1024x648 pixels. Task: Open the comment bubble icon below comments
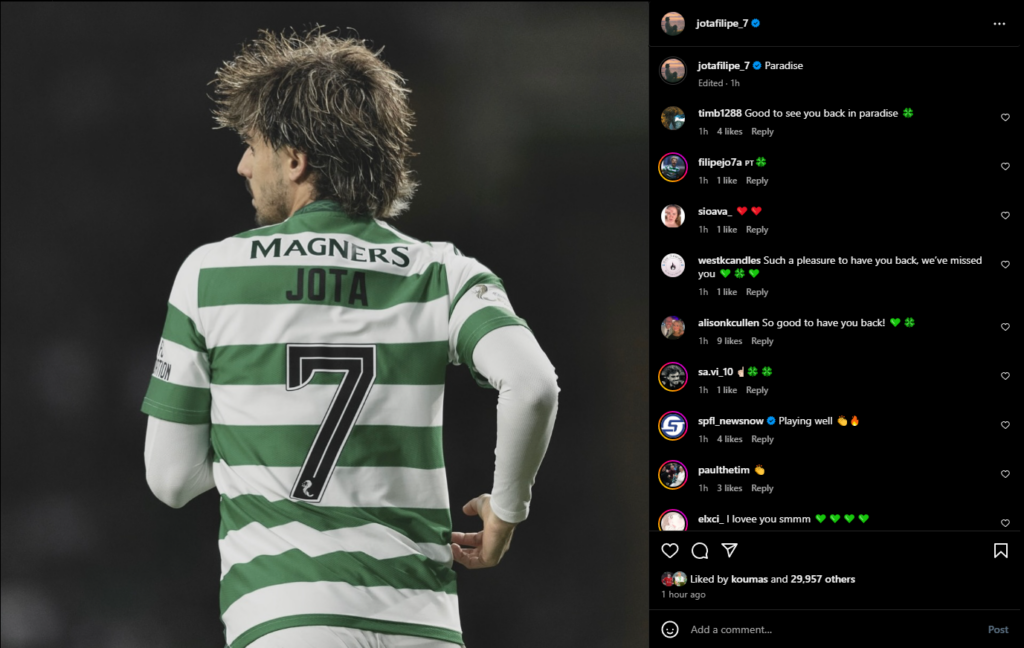[x=699, y=551]
